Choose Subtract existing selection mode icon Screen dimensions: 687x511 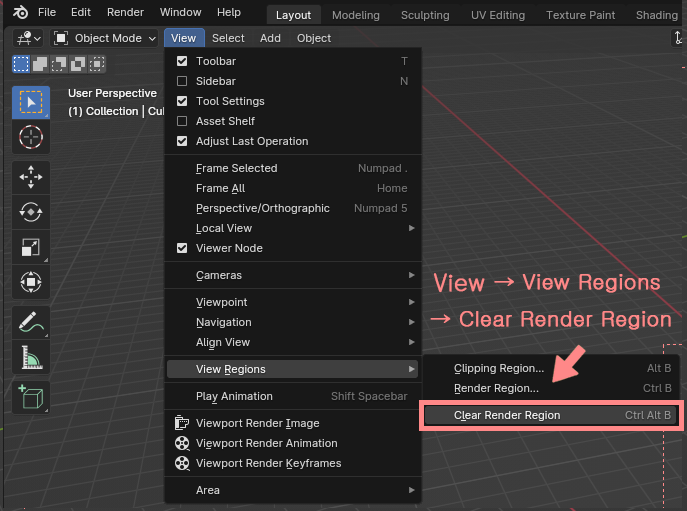[x=59, y=64]
